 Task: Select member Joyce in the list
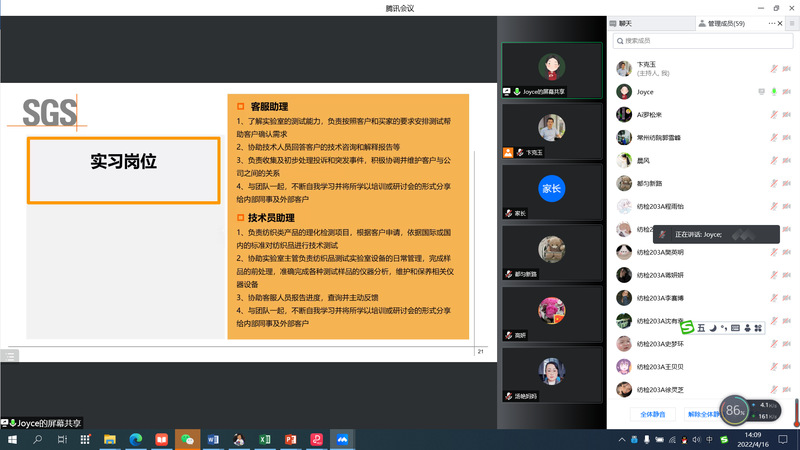(x=703, y=92)
